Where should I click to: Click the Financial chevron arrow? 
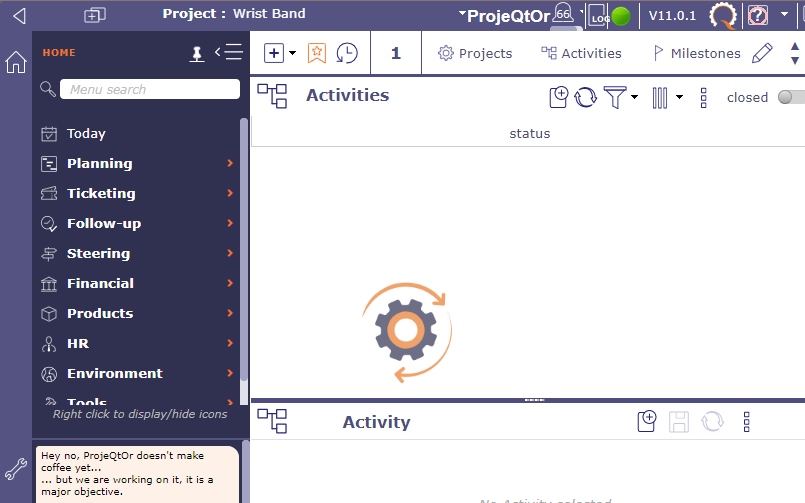230,283
